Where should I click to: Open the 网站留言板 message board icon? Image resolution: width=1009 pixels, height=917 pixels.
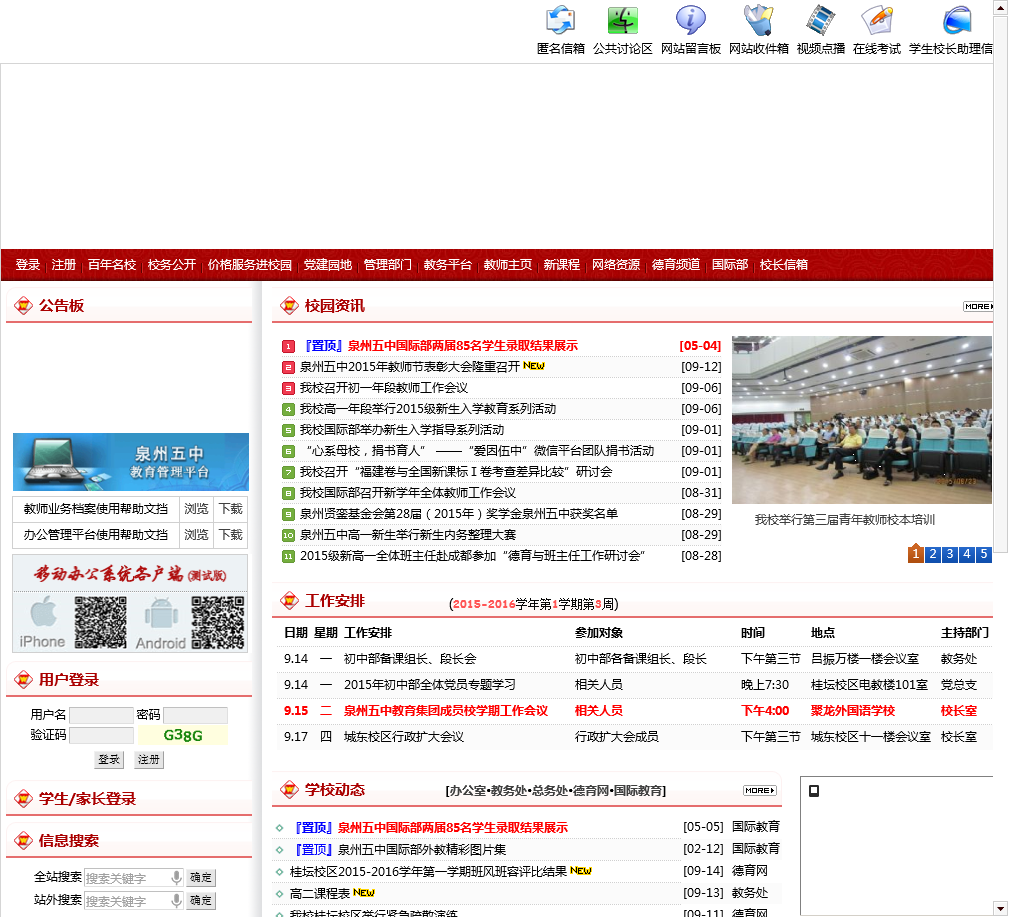tap(690, 20)
